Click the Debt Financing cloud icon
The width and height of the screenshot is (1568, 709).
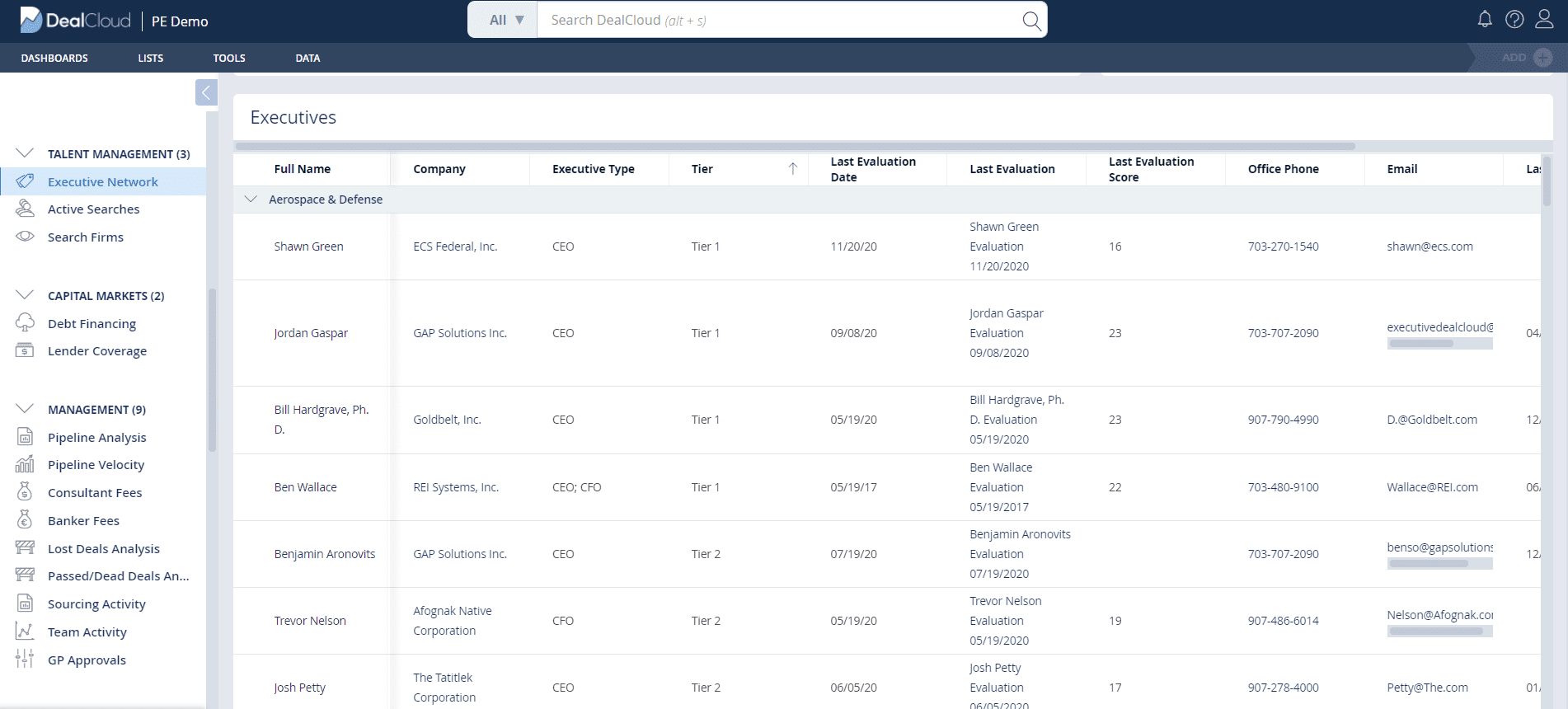[x=25, y=322]
